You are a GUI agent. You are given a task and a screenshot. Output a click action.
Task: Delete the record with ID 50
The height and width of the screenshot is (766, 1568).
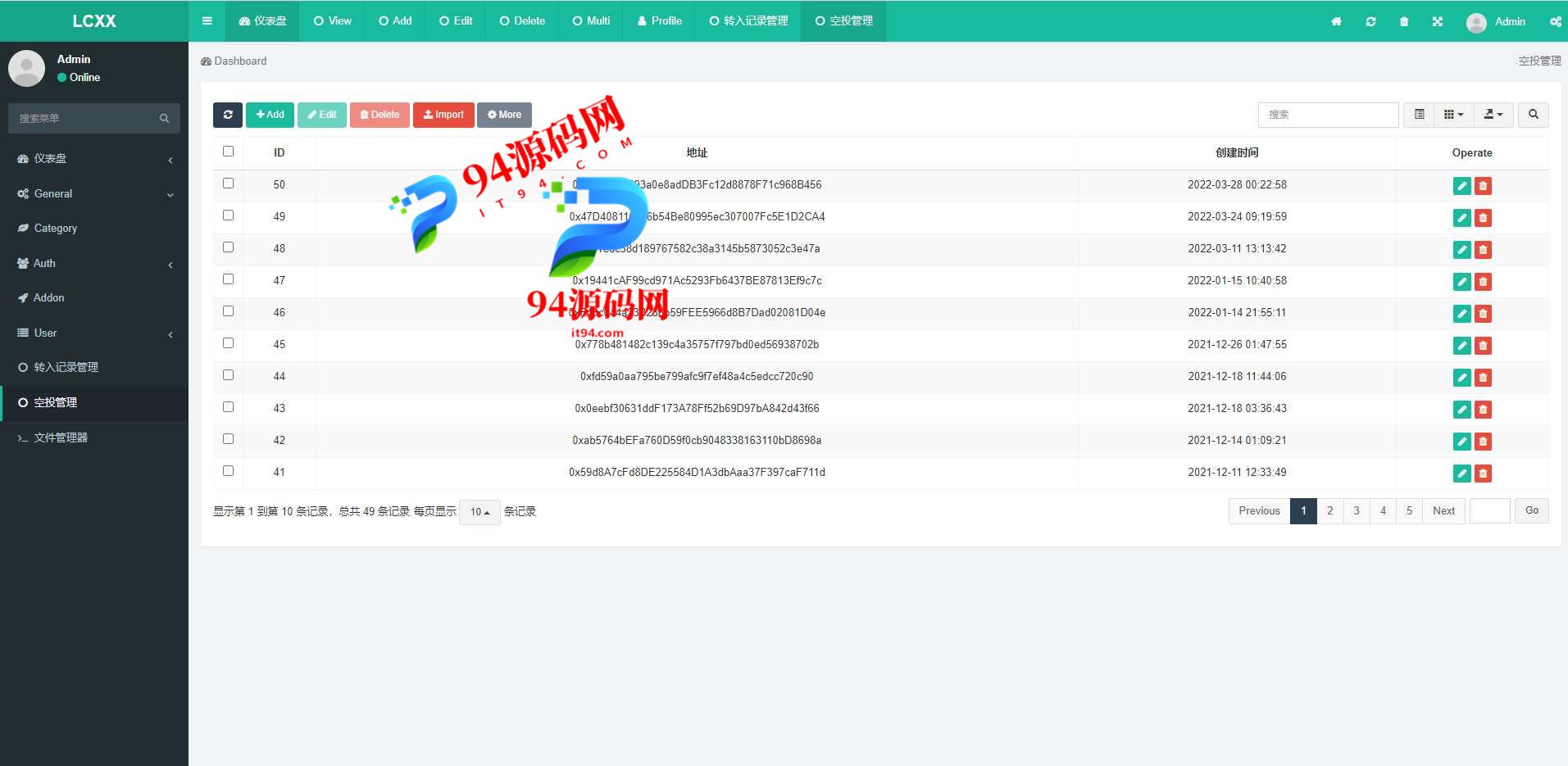pos(1483,186)
